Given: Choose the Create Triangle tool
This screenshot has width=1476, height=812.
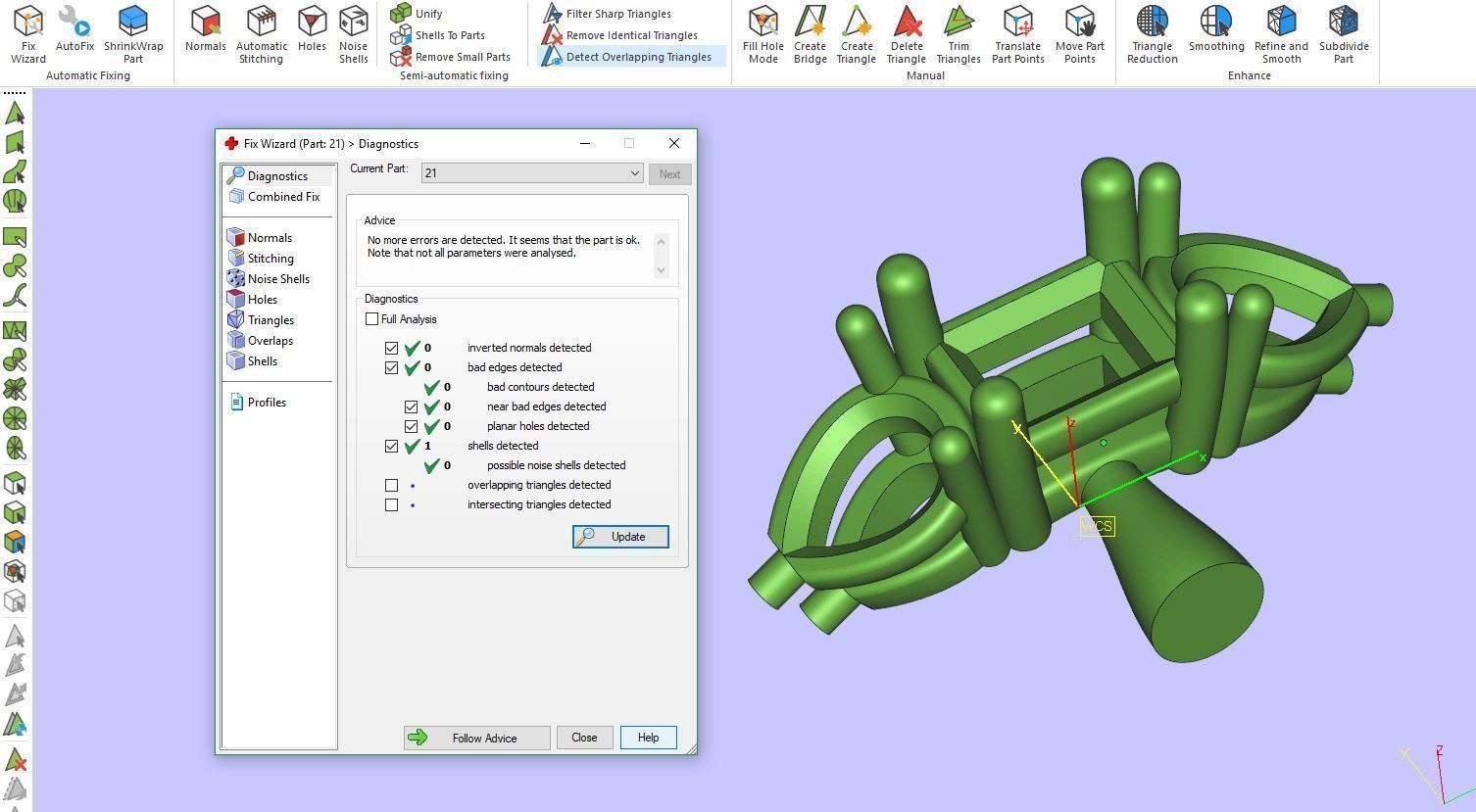Looking at the screenshot, I should tap(857, 34).
